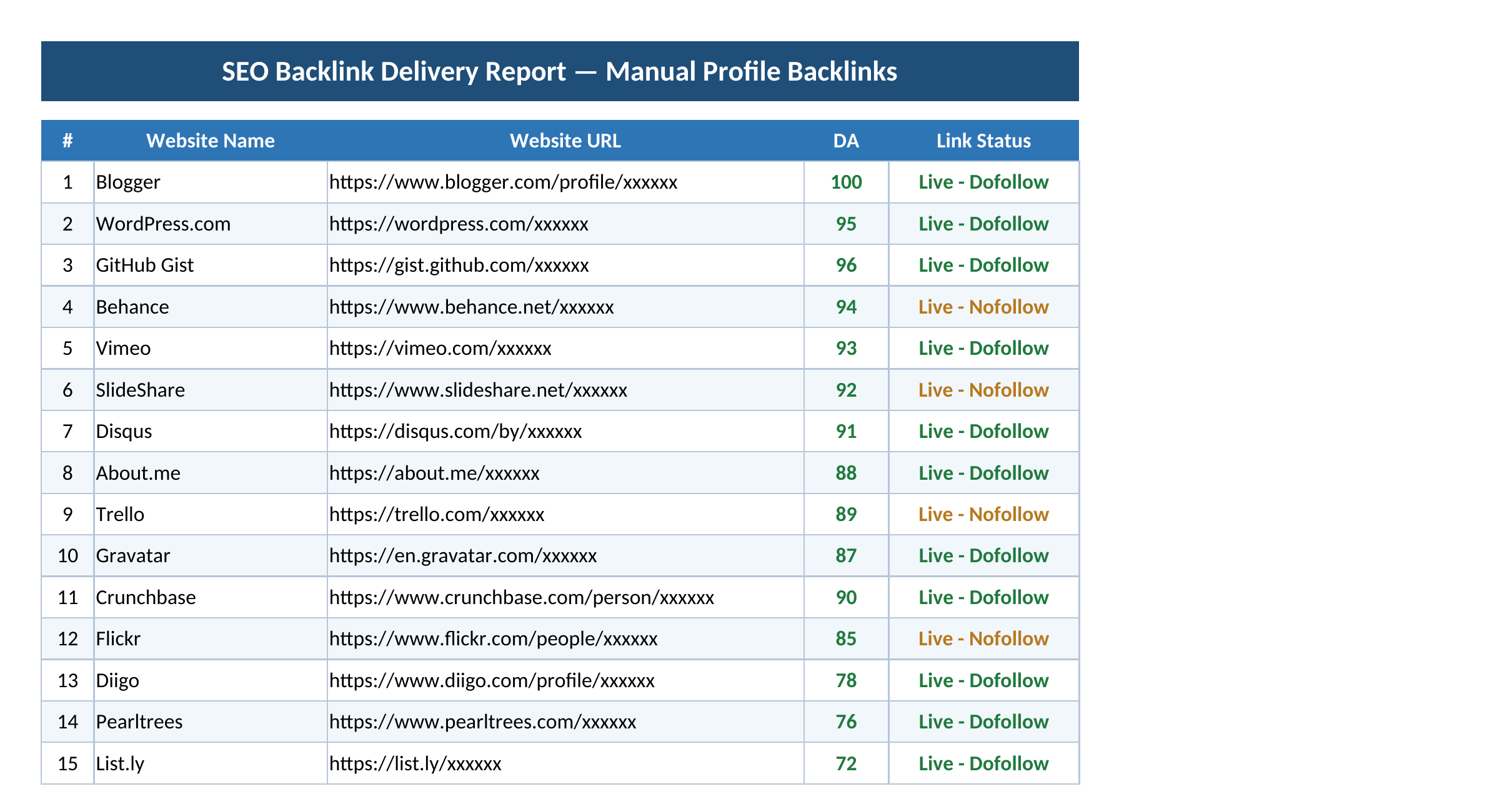This screenshot has width=1512, height=794.
Task: Select Trello's 'Live - Nofollow' status
Action: tap(983, 514)
